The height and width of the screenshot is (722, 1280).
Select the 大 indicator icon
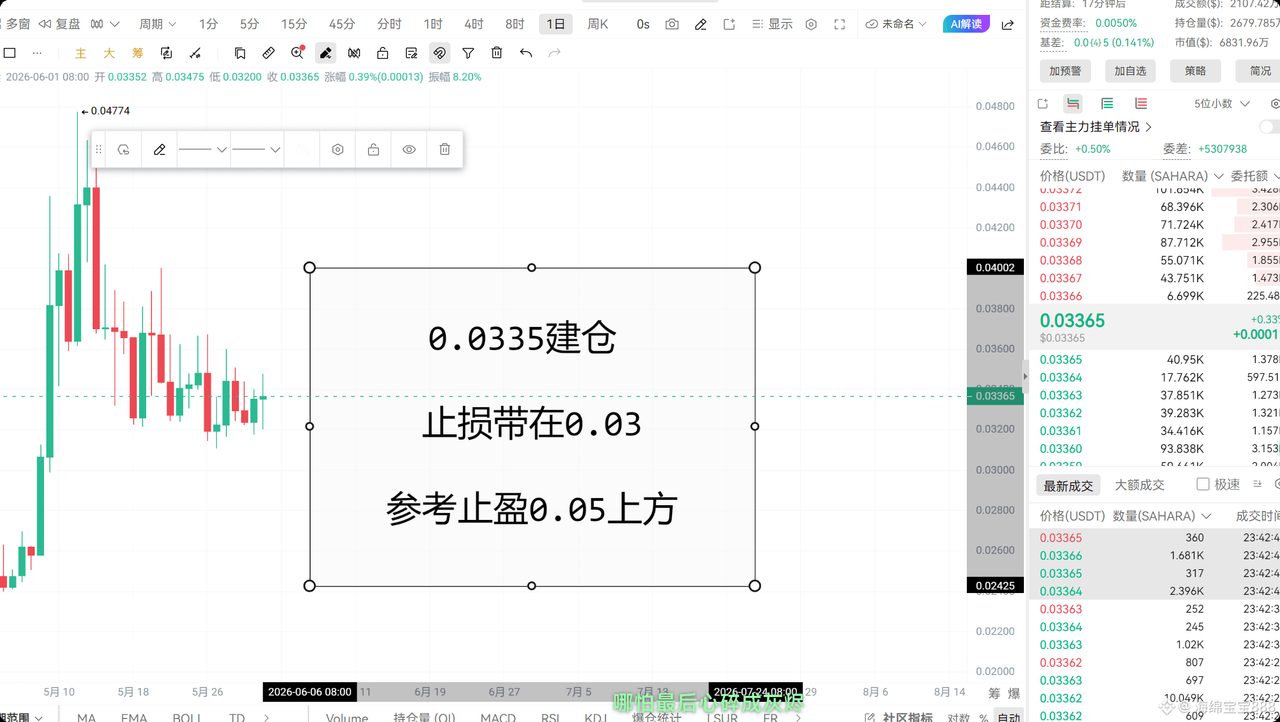tap(109, 53)
